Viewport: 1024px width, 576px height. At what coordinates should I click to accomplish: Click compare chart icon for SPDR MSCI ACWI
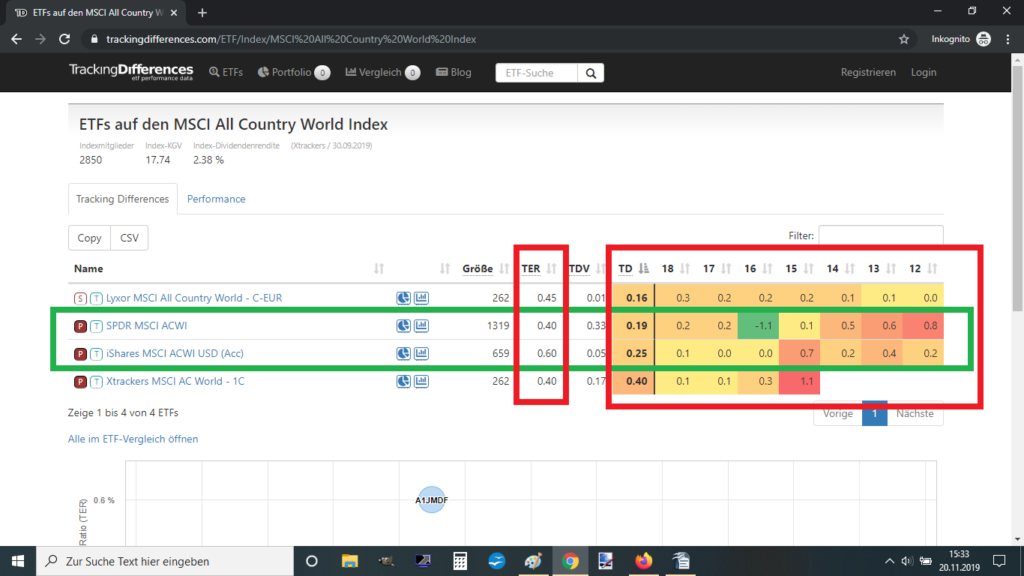421,325
